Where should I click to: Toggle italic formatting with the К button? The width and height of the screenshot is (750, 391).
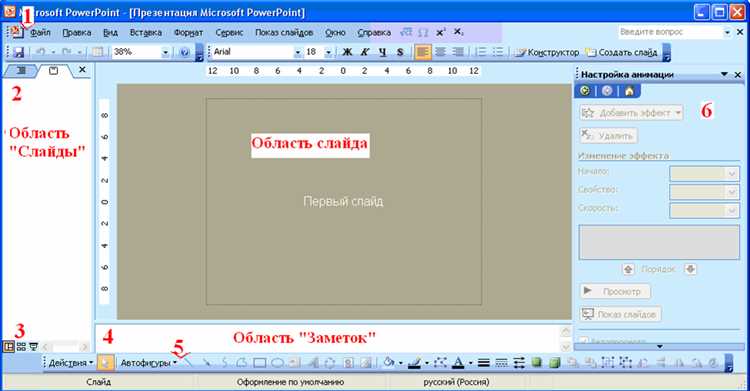365,52
